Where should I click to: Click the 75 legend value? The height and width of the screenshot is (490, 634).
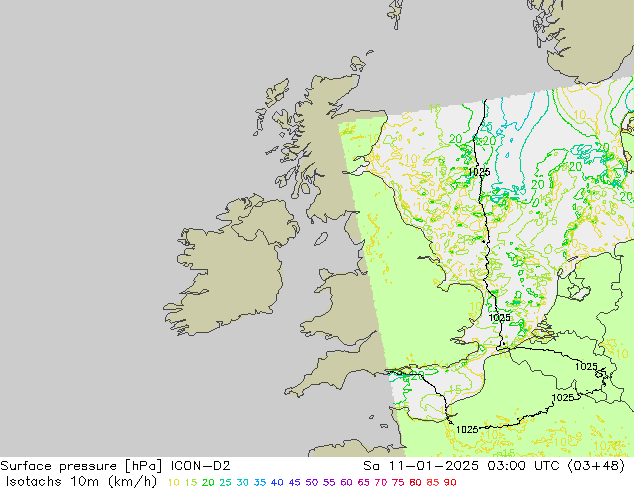[x=398, y=482]
